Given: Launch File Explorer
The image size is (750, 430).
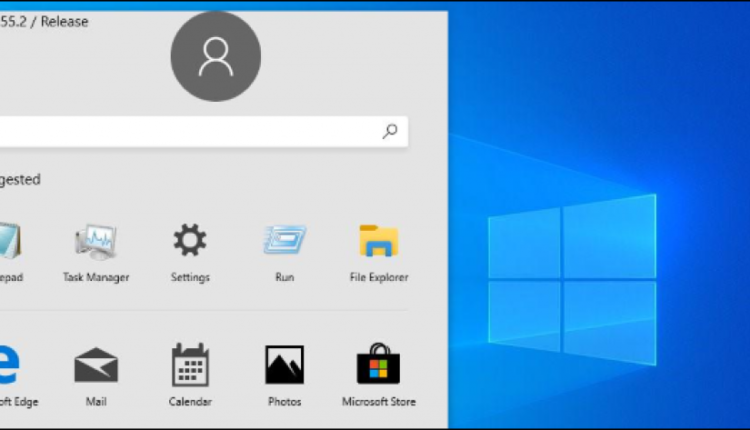Looking at the screenshot, I should (379, 254).
